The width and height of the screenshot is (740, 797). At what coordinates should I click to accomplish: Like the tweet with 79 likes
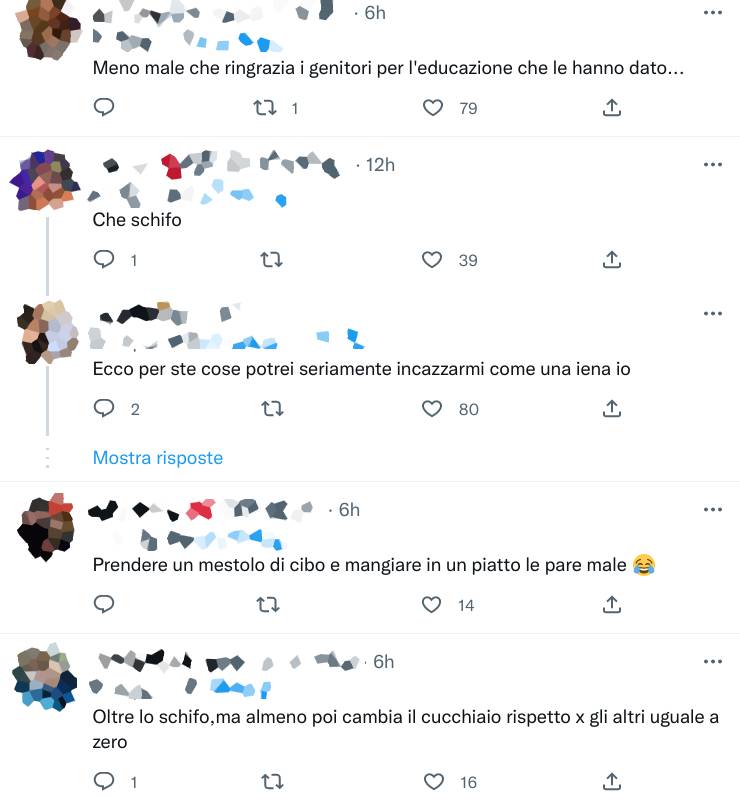433,108
